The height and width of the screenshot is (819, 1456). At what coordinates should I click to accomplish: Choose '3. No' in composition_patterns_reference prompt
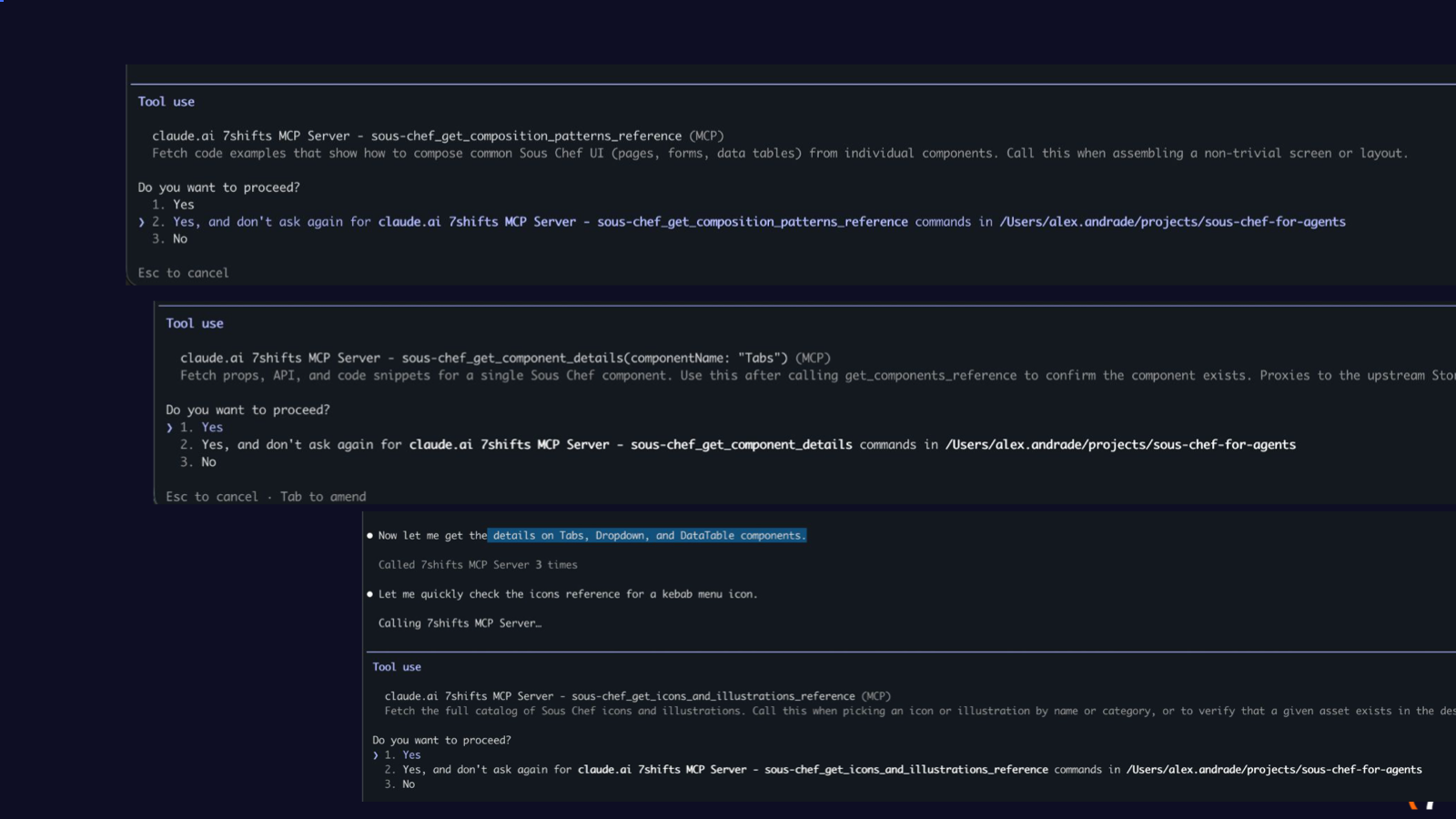click(x=170, y=239)
